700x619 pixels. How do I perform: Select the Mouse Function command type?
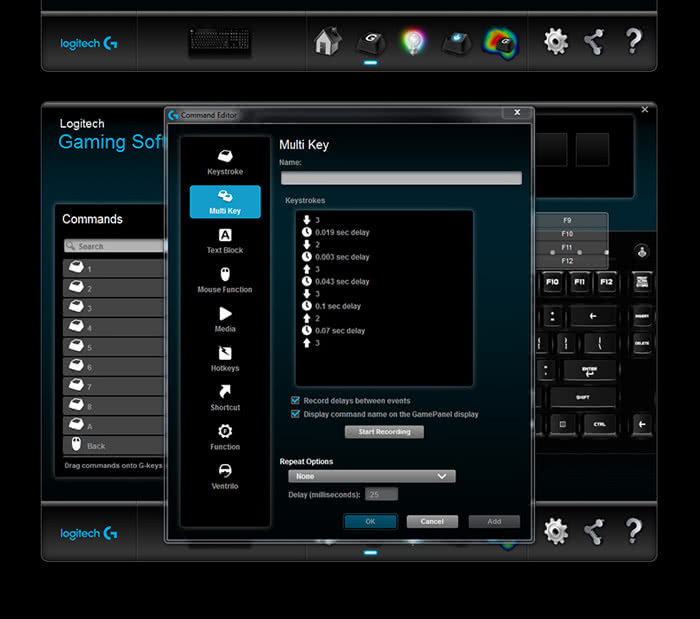click(x=225, y=280)
